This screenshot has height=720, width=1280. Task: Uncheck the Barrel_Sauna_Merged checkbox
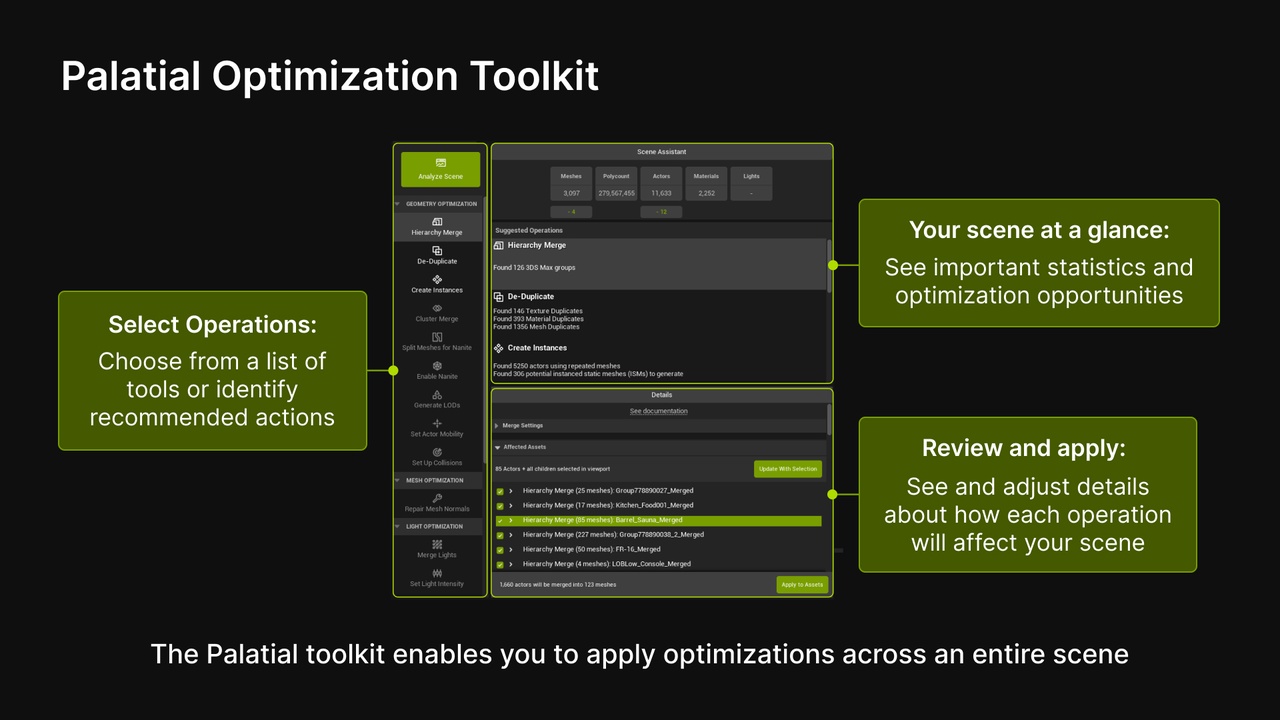click(500, 520)
